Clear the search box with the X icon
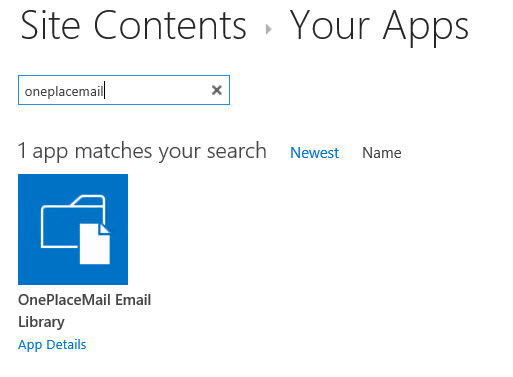The image size is (513, 377). click(217, 90)
